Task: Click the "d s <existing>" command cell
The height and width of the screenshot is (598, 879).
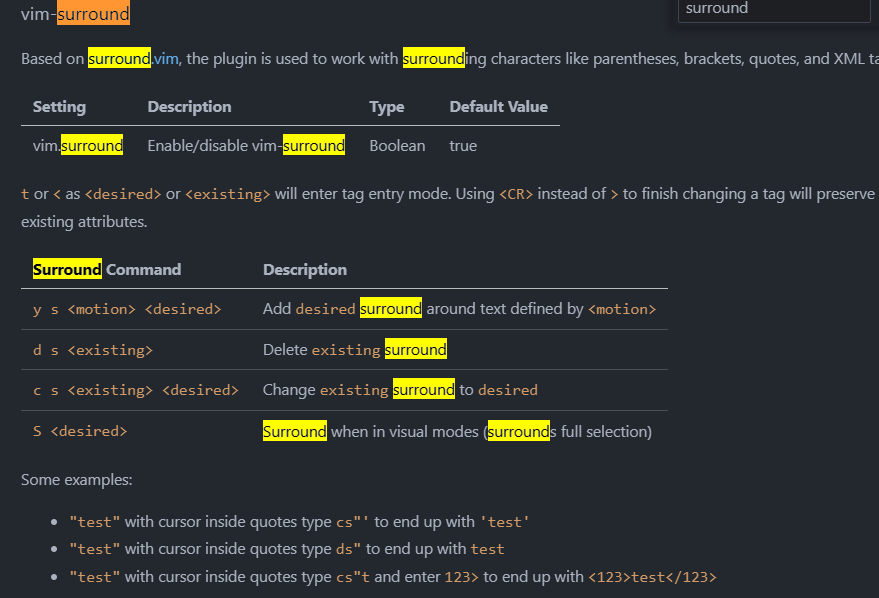Action: pyautogui.click(x=93, y=350)
